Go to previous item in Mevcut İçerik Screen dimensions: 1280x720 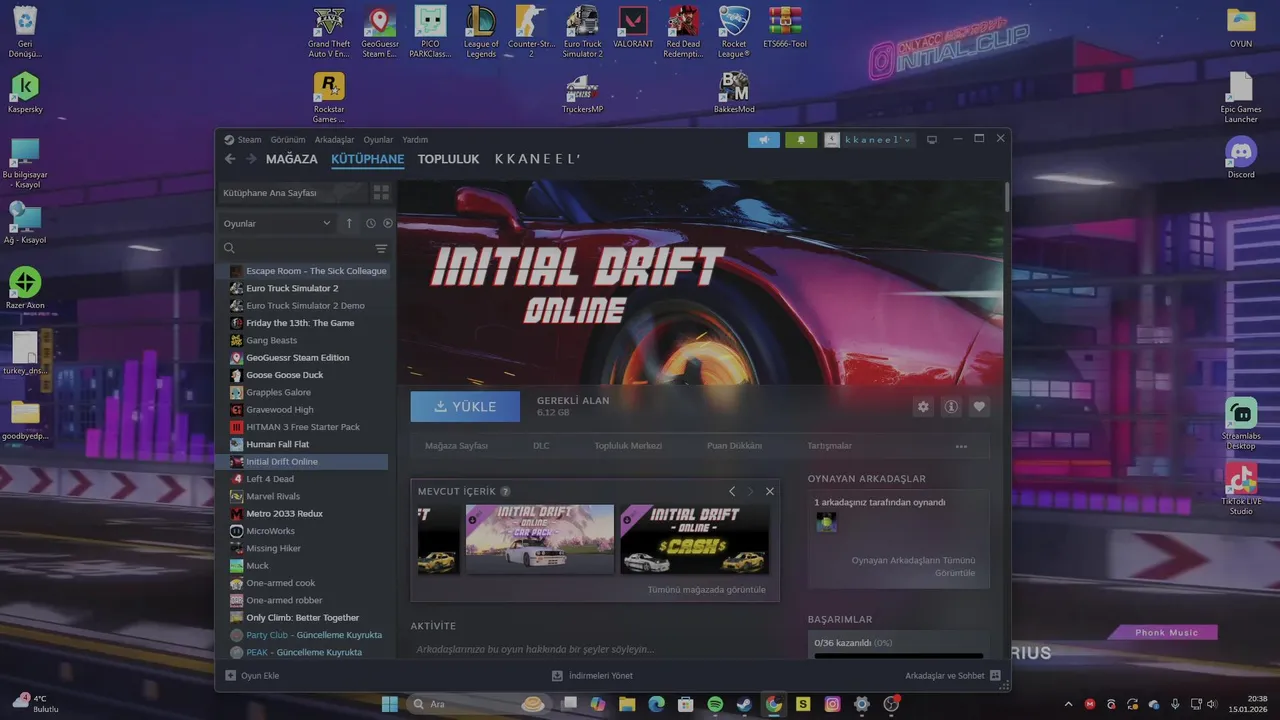click(x=732, y=491)
